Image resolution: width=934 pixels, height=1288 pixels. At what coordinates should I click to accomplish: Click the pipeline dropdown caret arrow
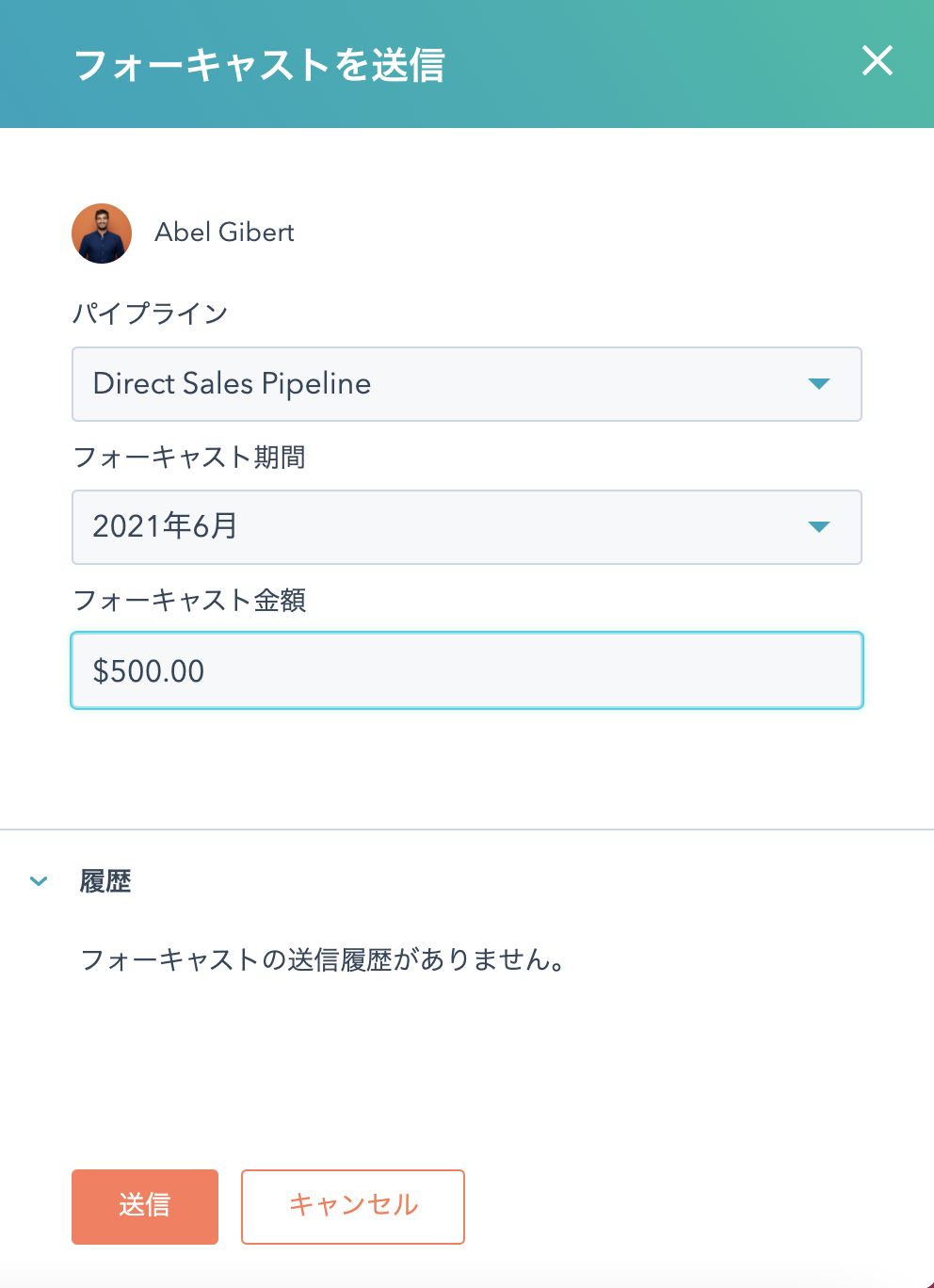[x=819, y=384]
